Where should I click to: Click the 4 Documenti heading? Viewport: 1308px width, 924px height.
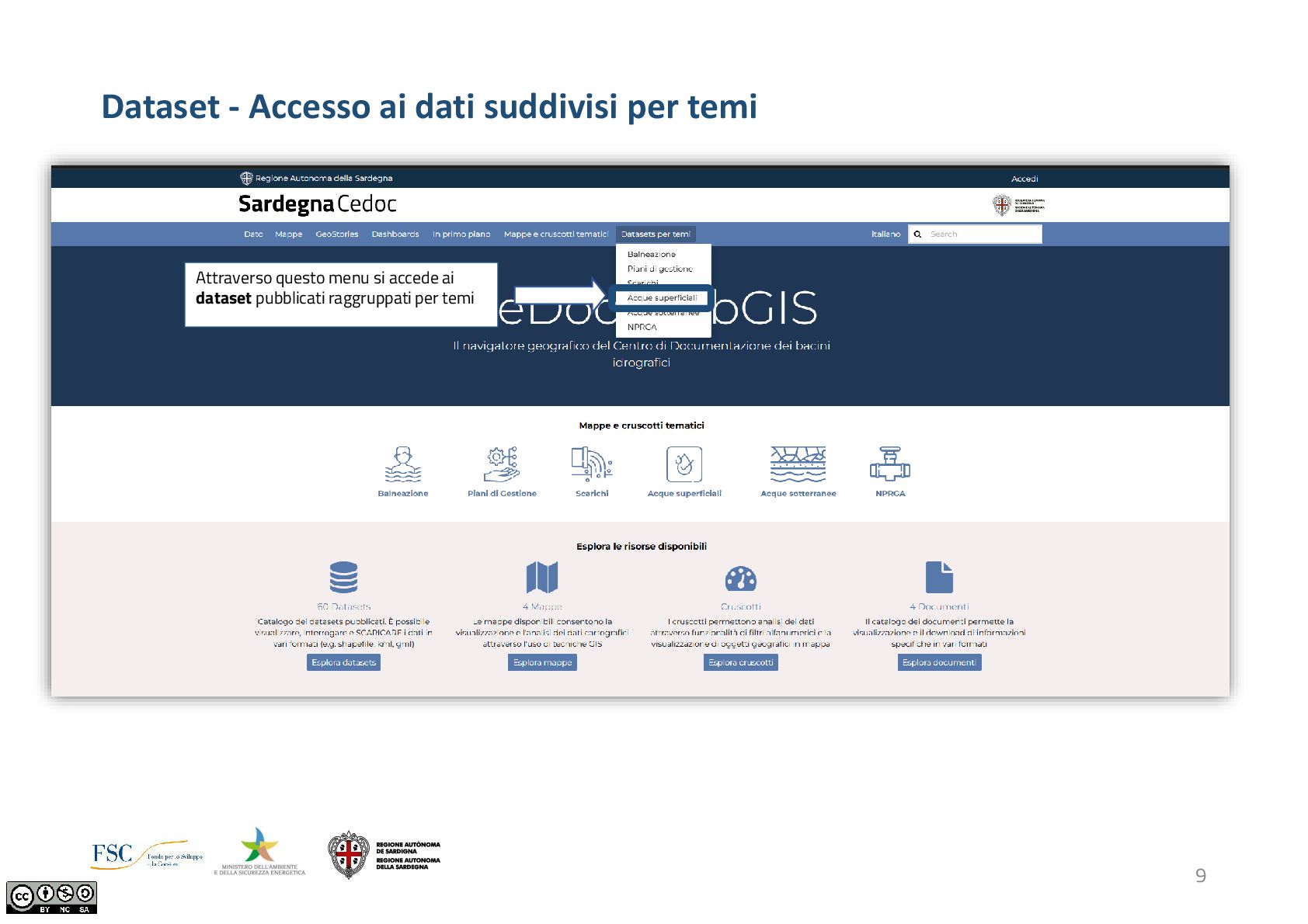point(939,606)
